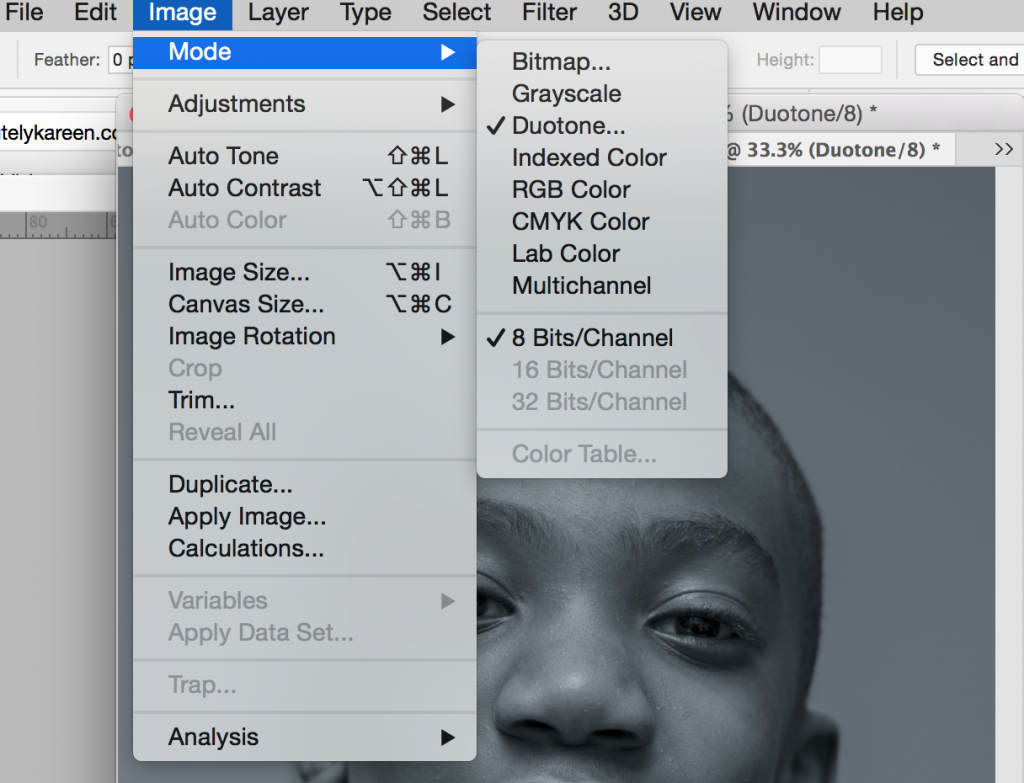Select RGB Color mode
This screenshot has width=1024, height=783.
[602, 189]
